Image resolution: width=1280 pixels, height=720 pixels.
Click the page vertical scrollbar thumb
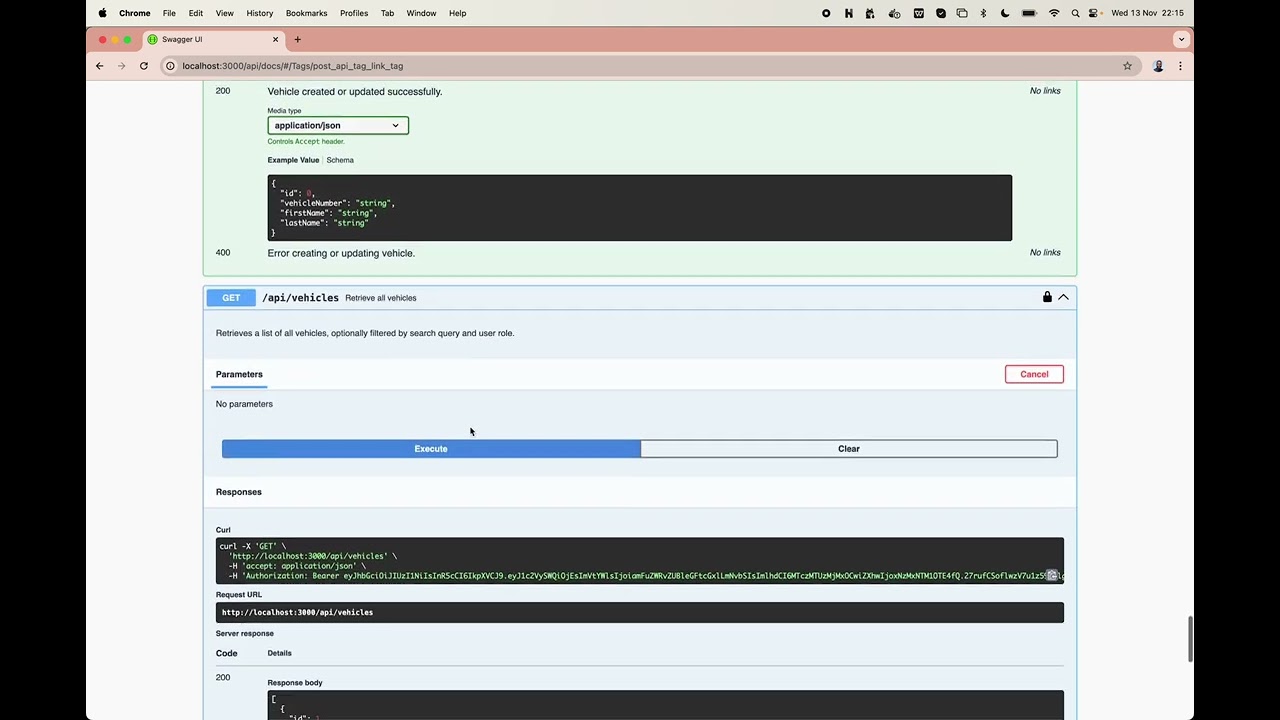[x=1190, y=639]
